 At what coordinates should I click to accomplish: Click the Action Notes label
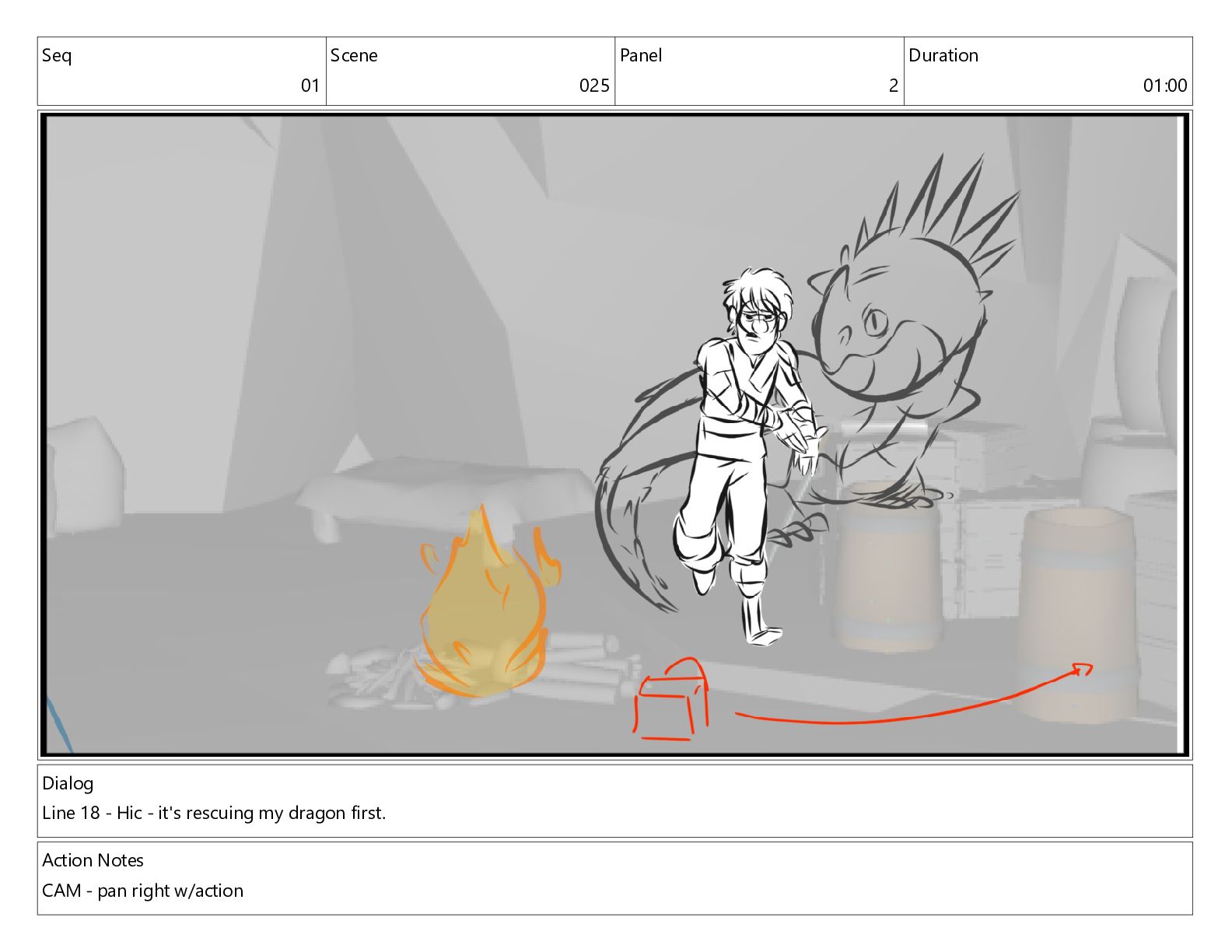93,860
